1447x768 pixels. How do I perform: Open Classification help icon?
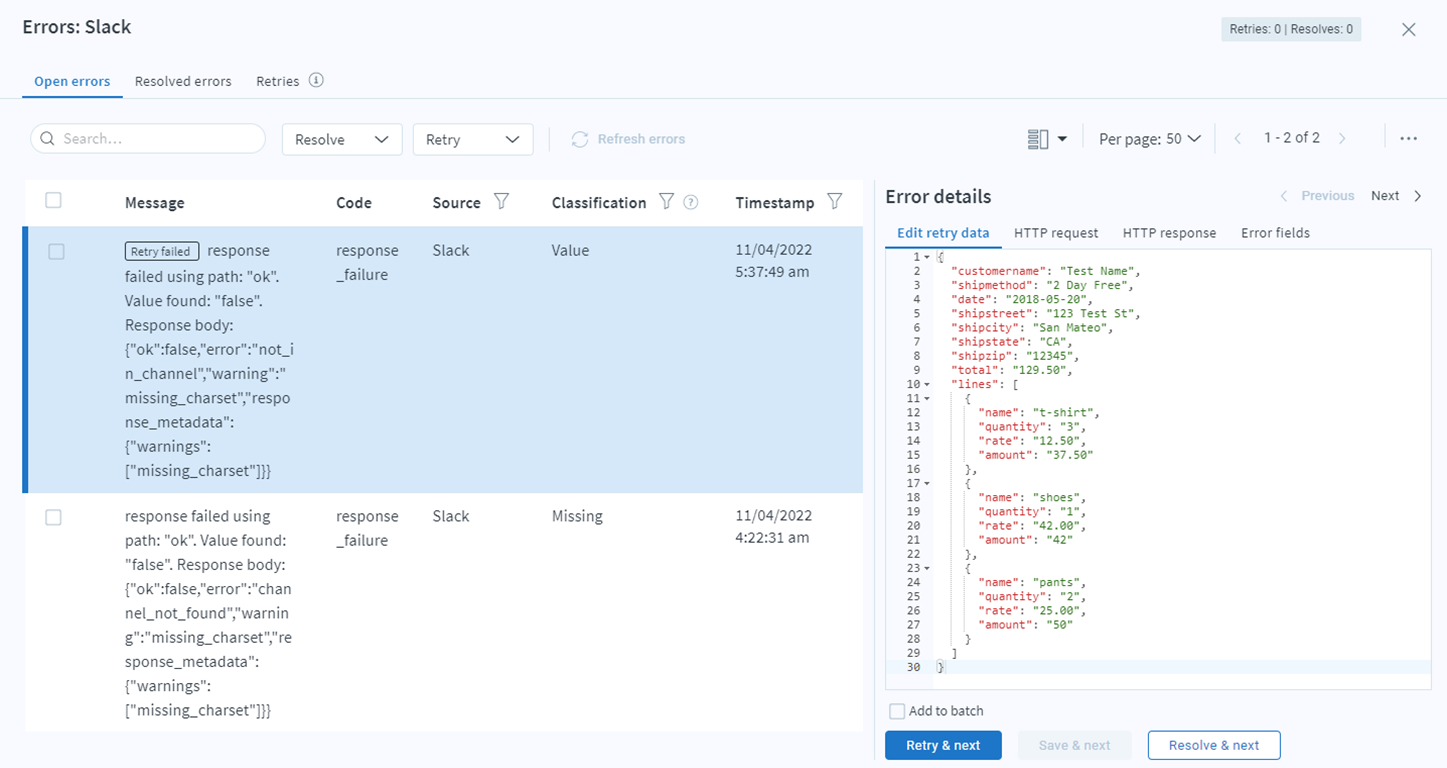pos(690,202)
